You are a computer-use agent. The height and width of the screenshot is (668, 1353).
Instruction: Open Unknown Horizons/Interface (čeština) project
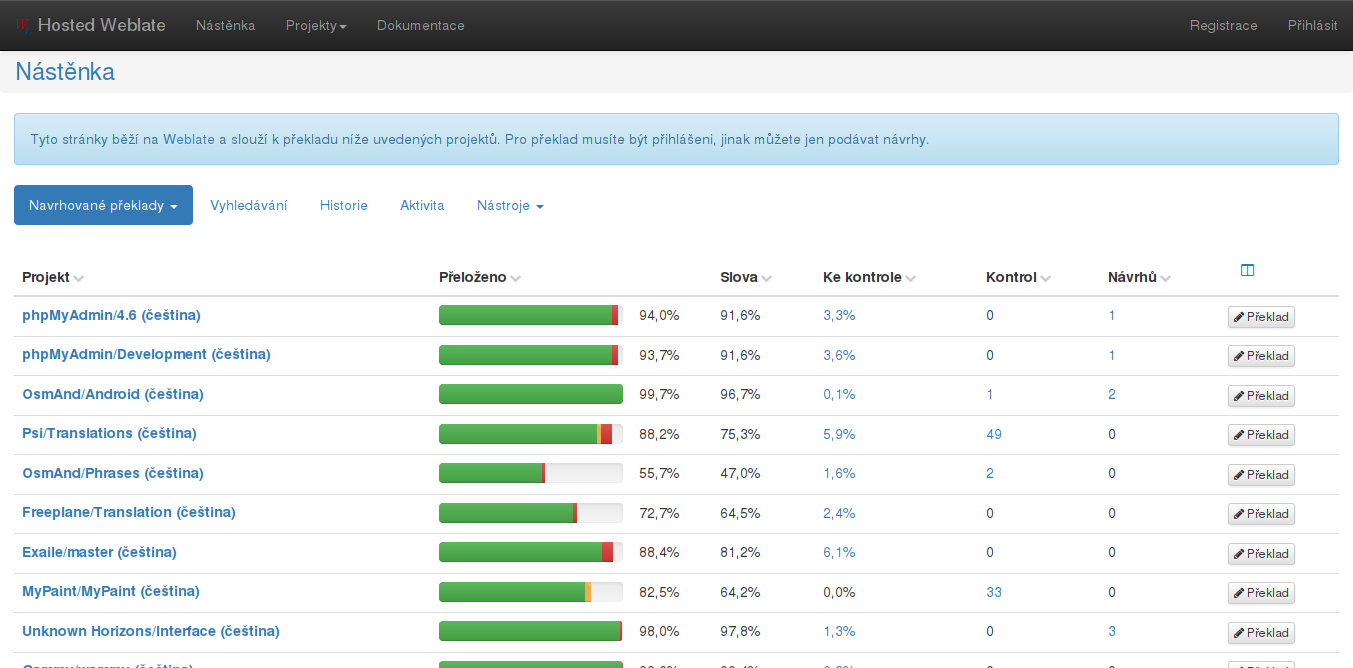click(x=151, y=631)
